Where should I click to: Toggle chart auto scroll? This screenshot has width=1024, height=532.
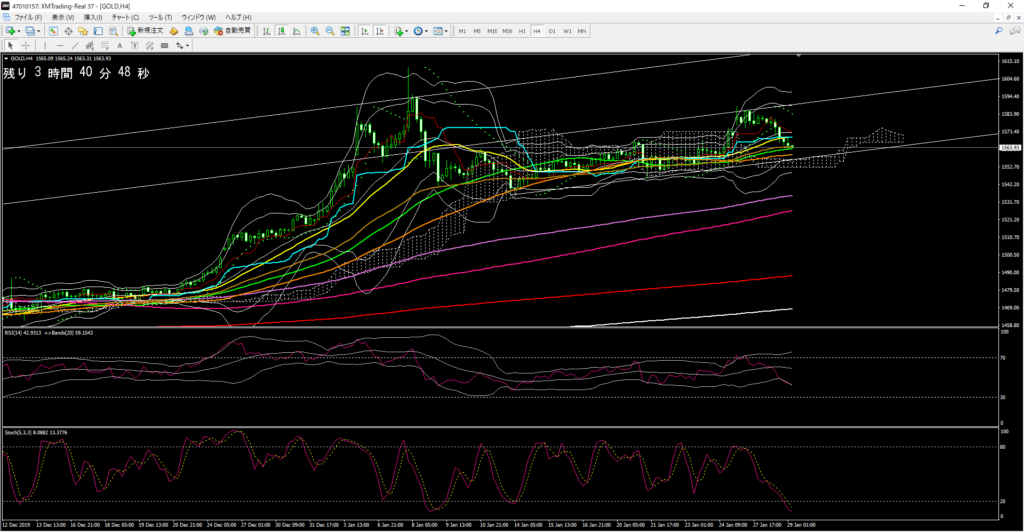[365, 31]
